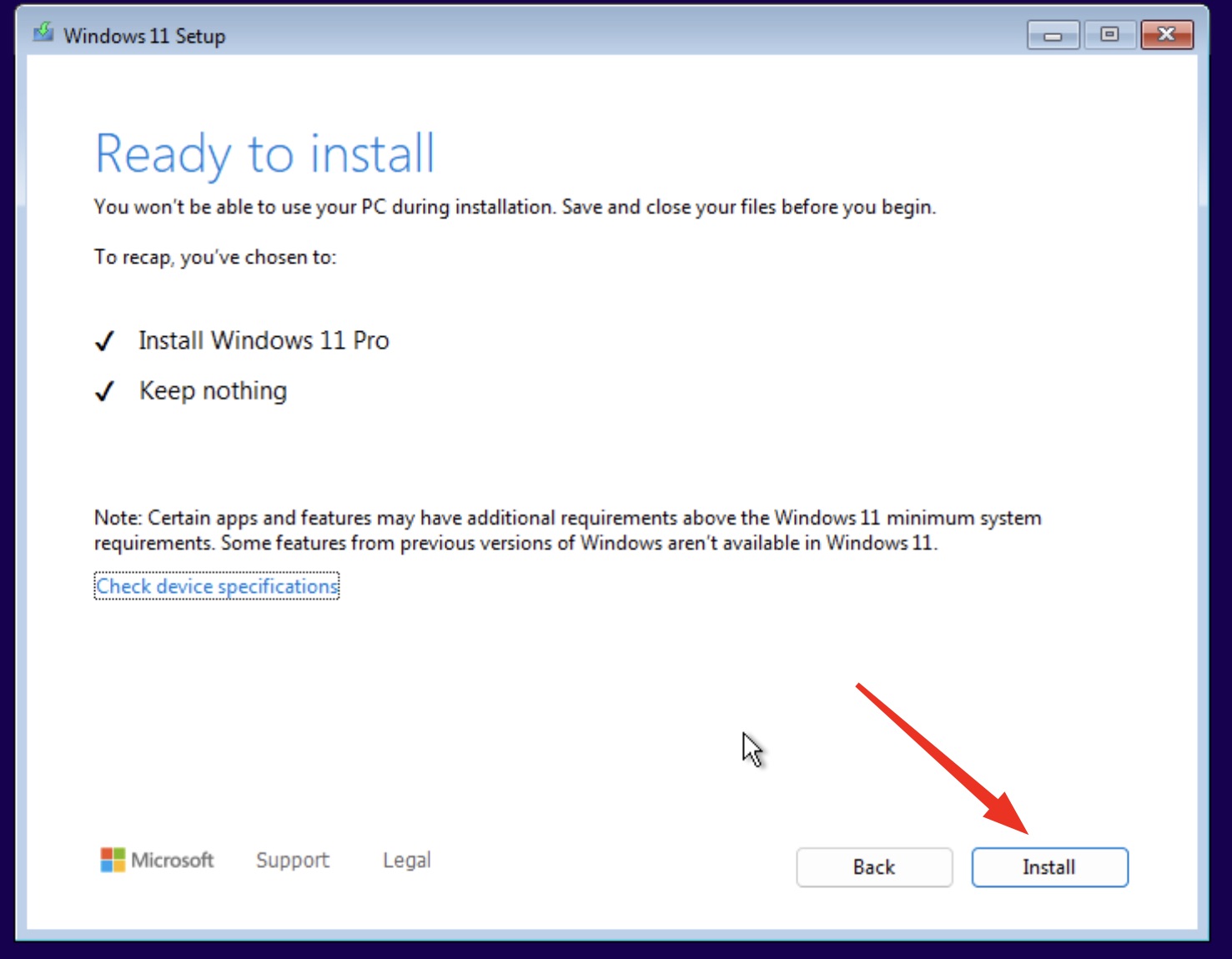This screenshot has height=959, width=1232.
Task: Minimize the Windows 11 Setup window
Action: (1053, 35)
